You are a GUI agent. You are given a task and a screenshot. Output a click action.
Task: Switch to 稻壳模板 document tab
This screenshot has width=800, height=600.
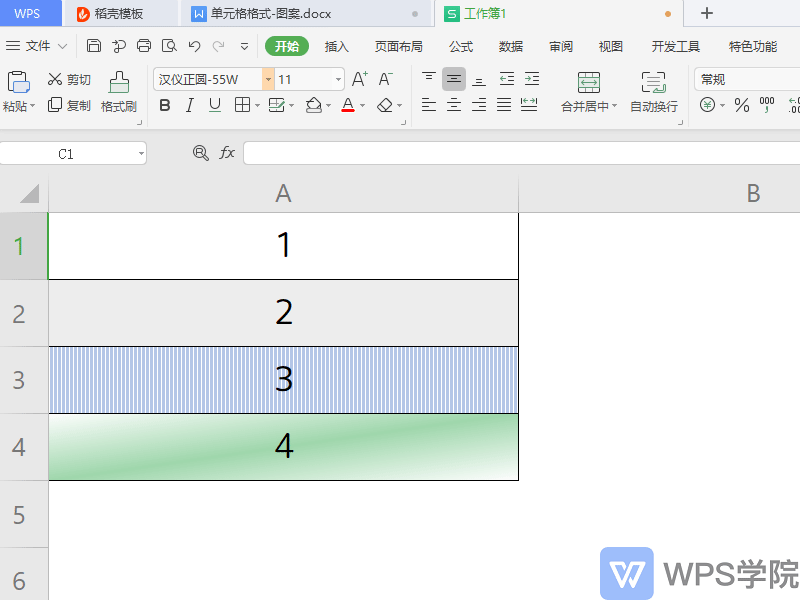point(120,14)
